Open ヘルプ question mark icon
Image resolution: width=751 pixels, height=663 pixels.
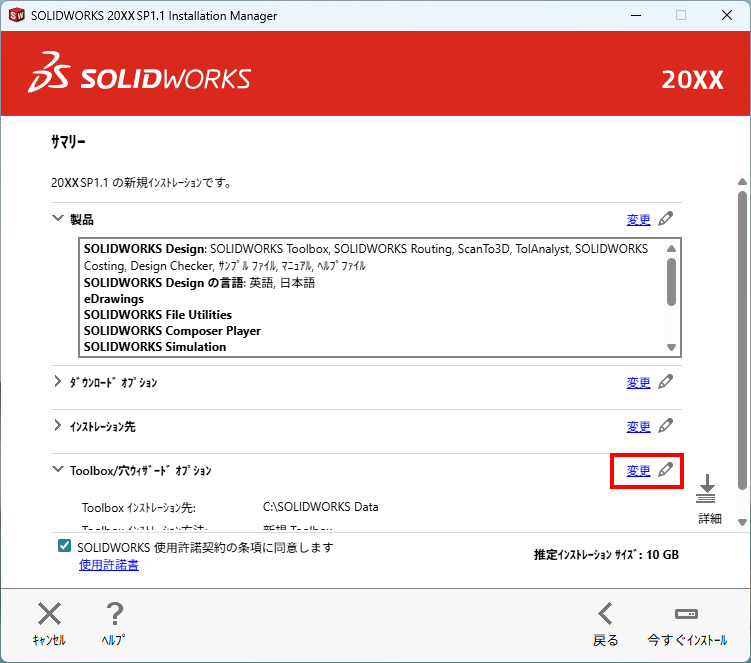pos(114,614)
